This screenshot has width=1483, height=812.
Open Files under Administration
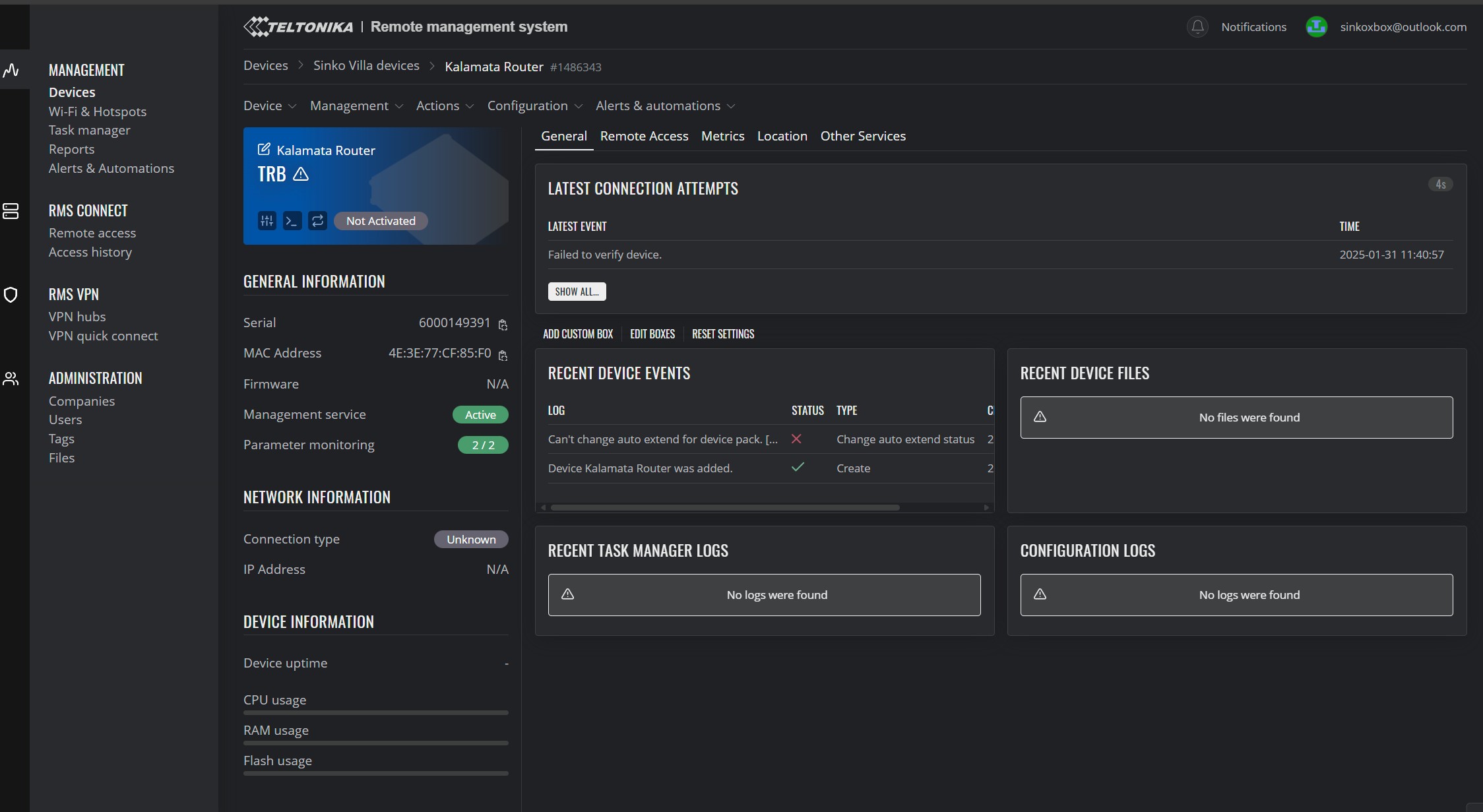pos(61,458)
